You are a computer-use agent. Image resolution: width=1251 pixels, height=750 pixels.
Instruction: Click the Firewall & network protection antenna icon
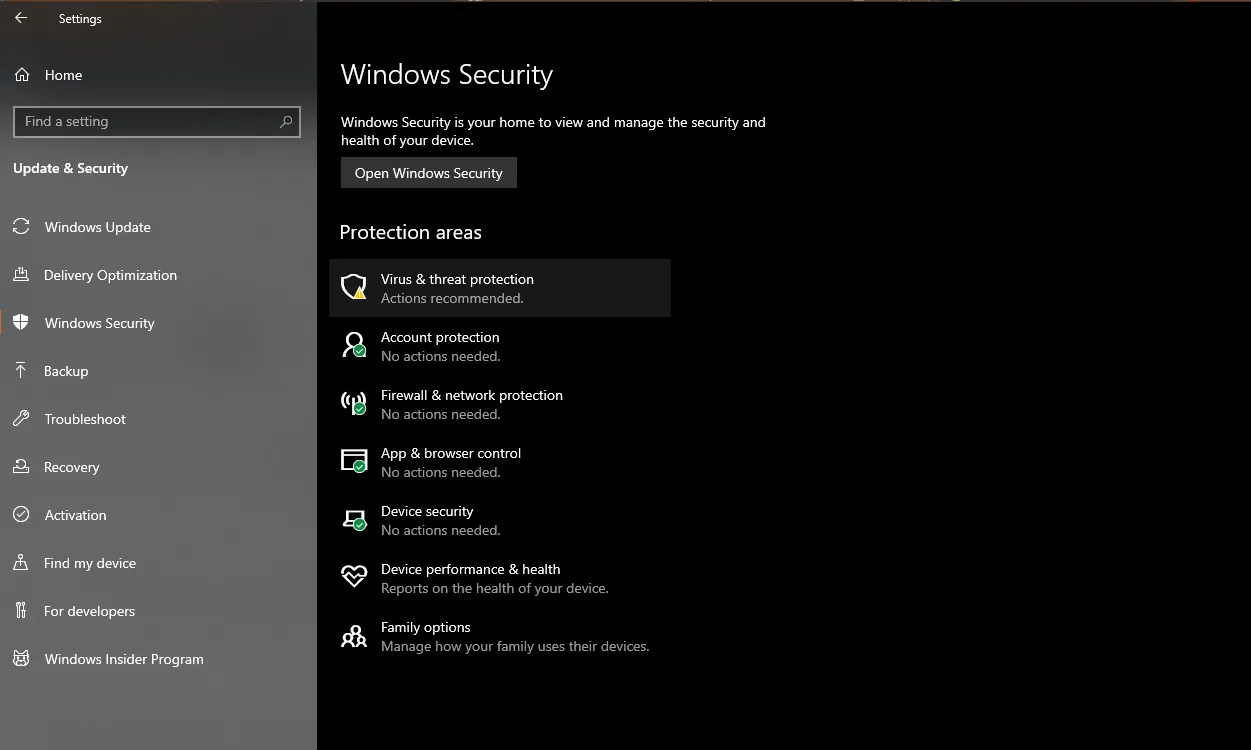pyautogui.click(x=354, y=404)
